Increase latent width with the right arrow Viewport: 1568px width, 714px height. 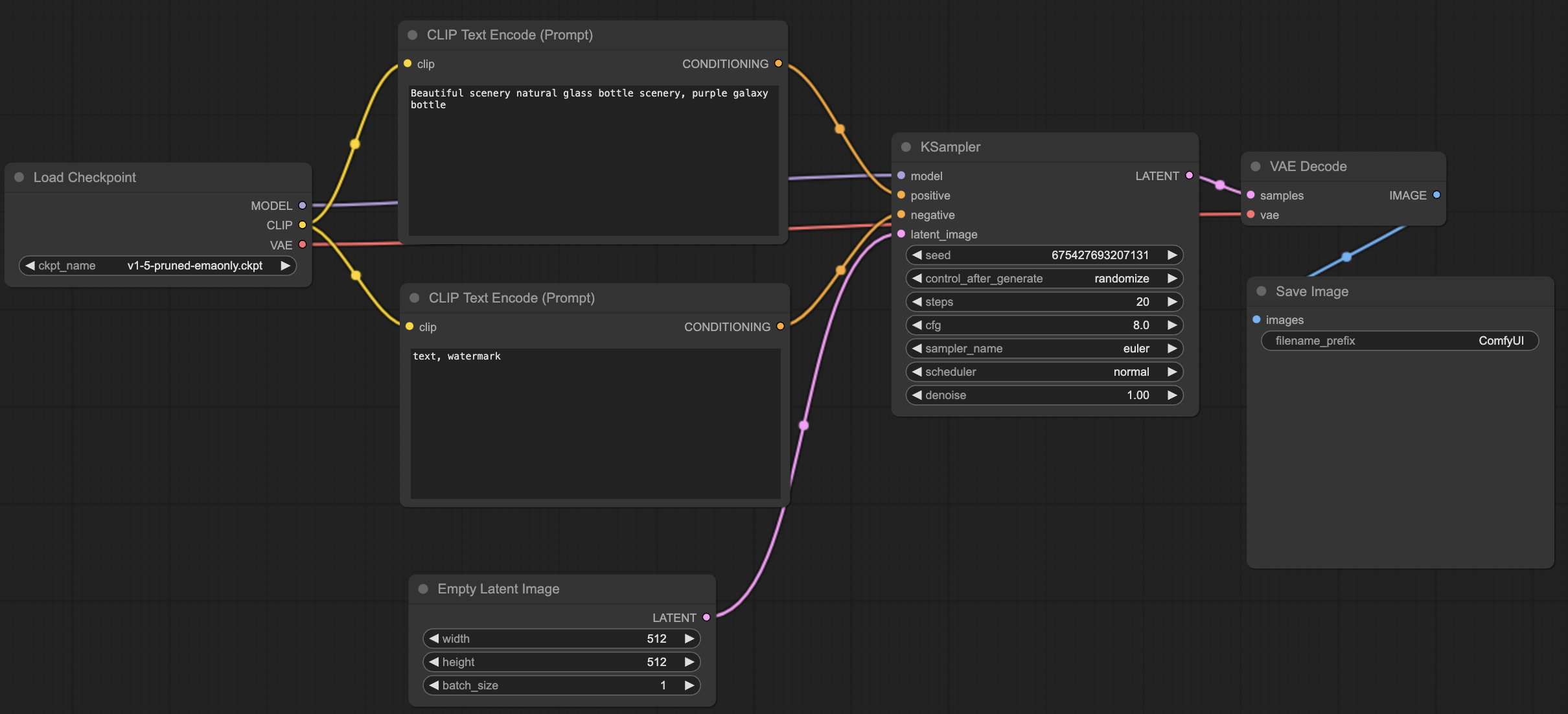click(x=689, y=639)
